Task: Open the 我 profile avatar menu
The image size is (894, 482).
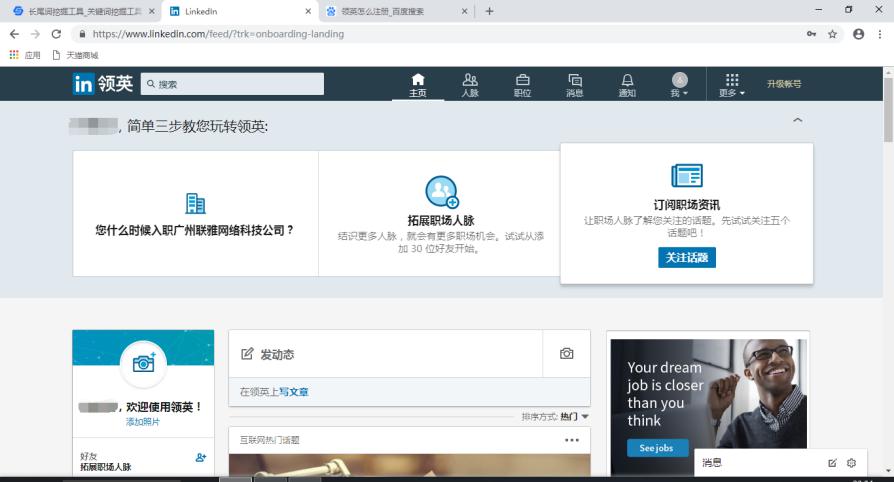Action: coord(680,84)
